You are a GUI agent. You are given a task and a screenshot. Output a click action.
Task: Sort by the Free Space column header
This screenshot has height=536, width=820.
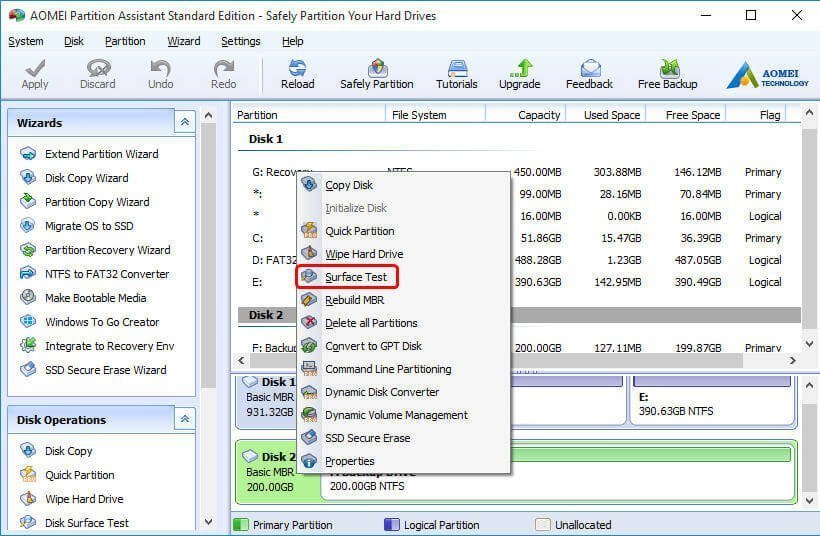(687, 115)
